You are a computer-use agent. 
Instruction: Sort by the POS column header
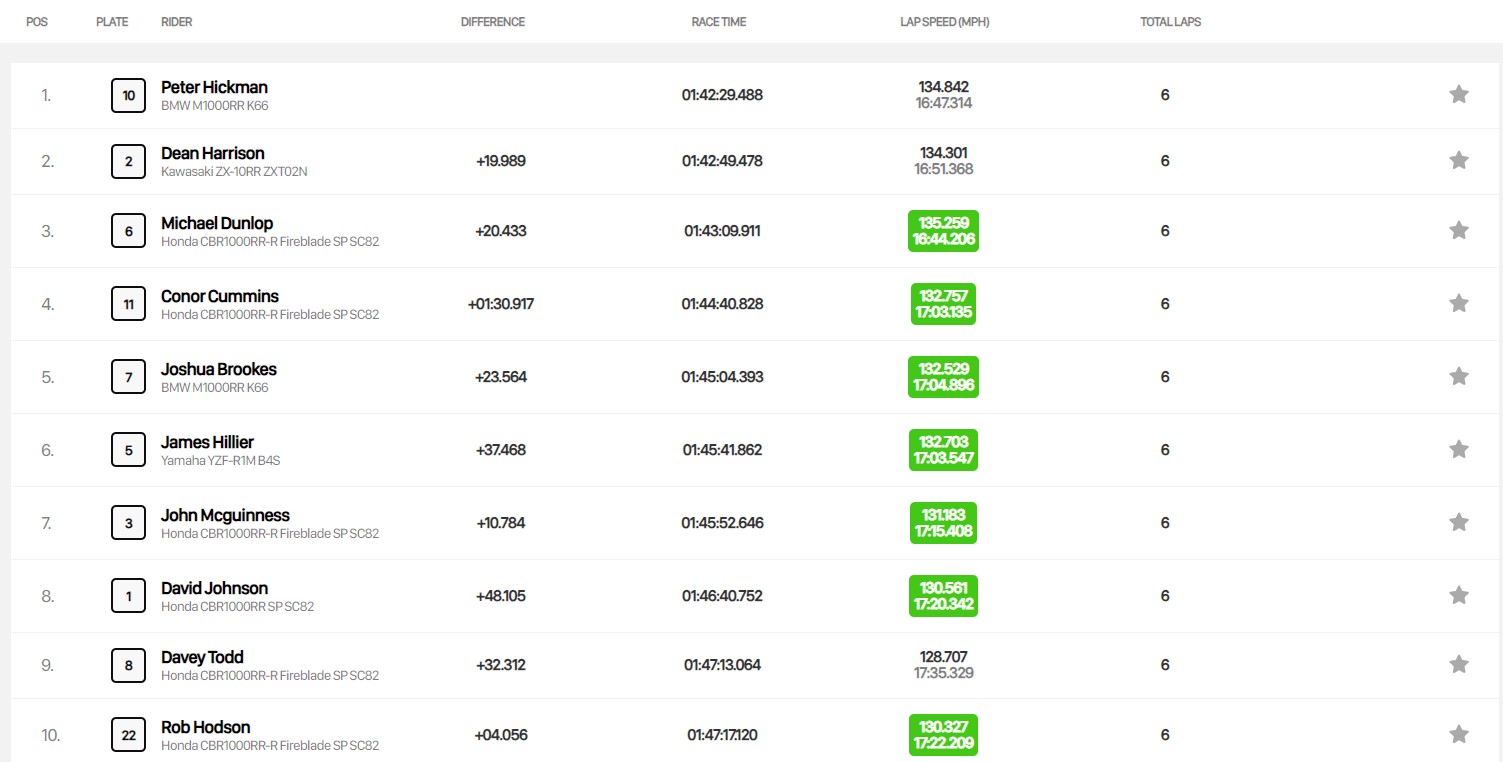coord(36,22)
